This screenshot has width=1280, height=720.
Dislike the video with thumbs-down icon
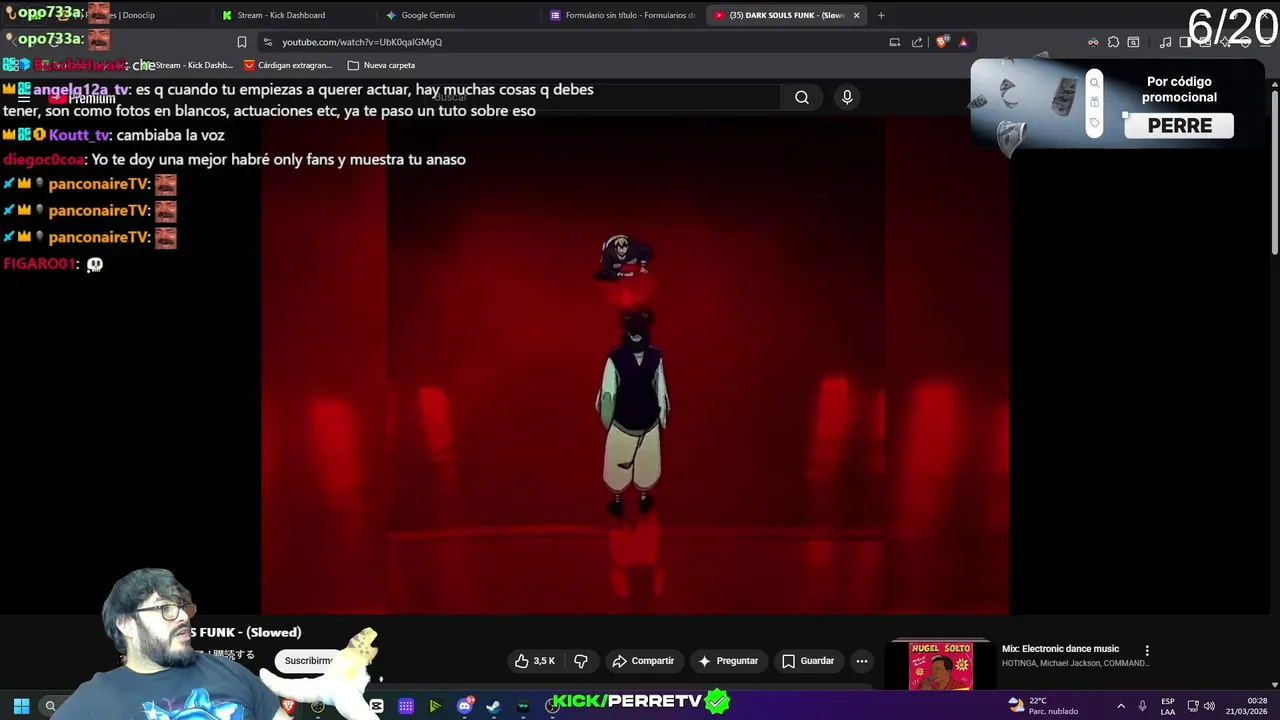pos(581,661)
